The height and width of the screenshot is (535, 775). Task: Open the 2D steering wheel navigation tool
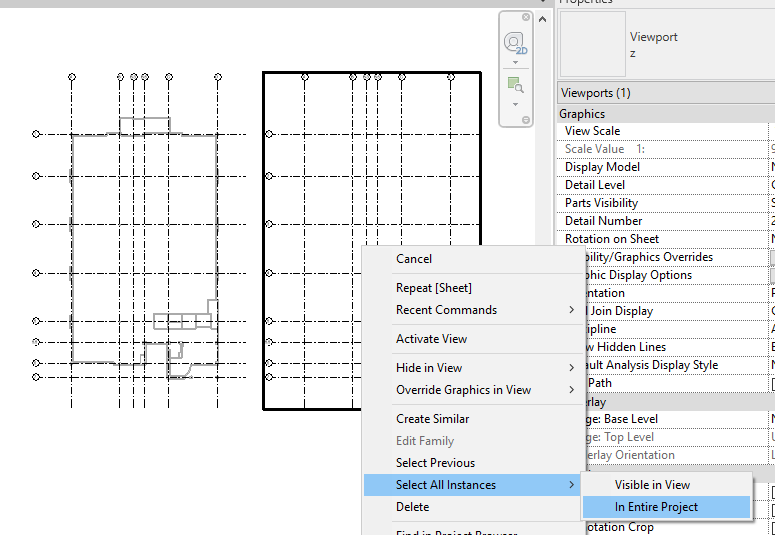point(515,44)
